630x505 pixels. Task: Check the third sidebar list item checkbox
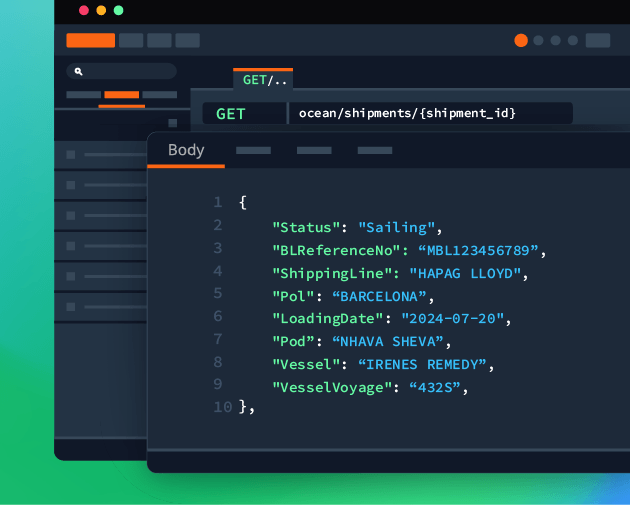tap(70, 215)
